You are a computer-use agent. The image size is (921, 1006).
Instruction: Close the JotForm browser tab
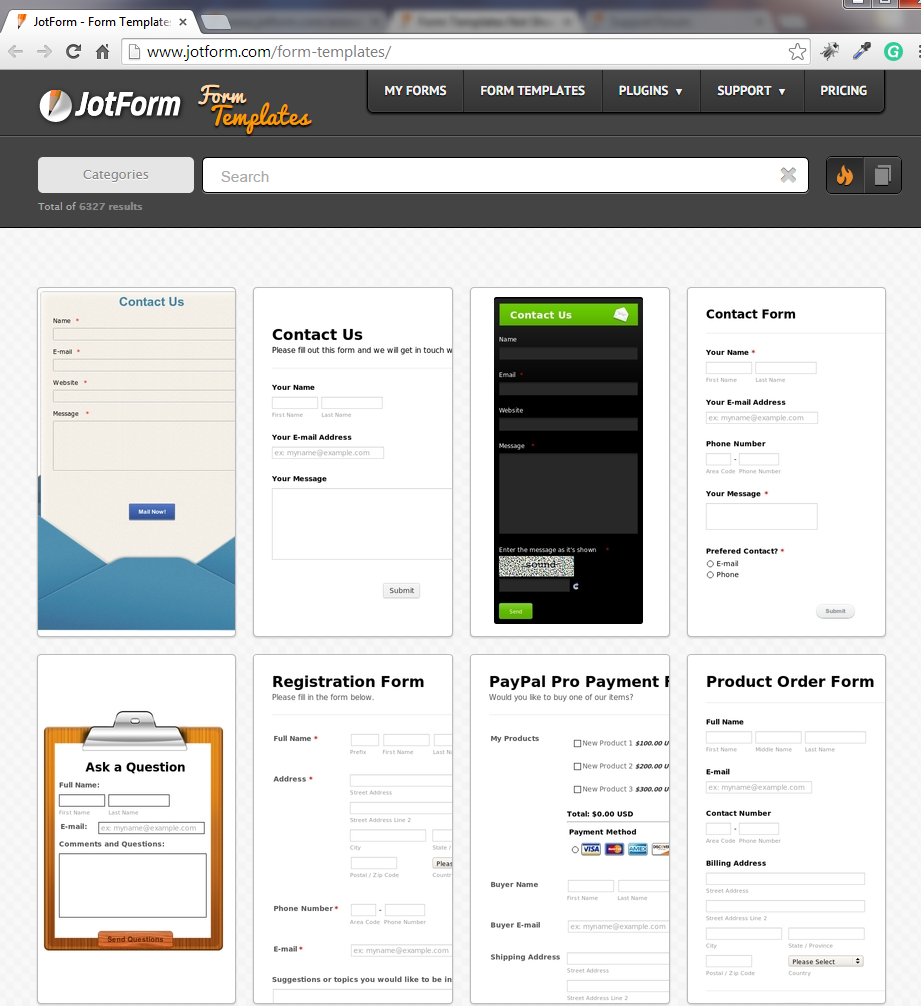pos(183,22)
